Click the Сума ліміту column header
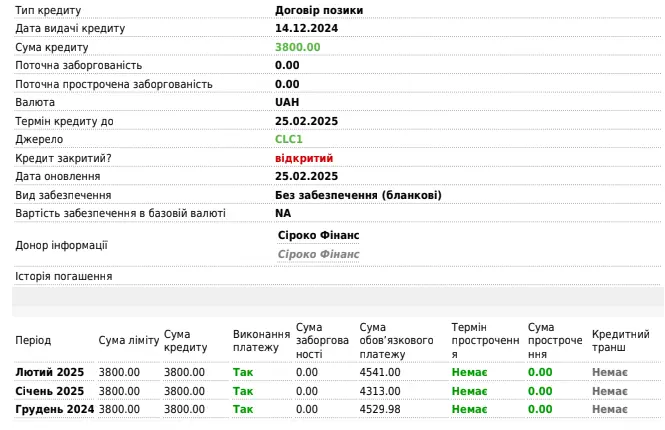Screen dimensions: 665x430 coord(128,341)
